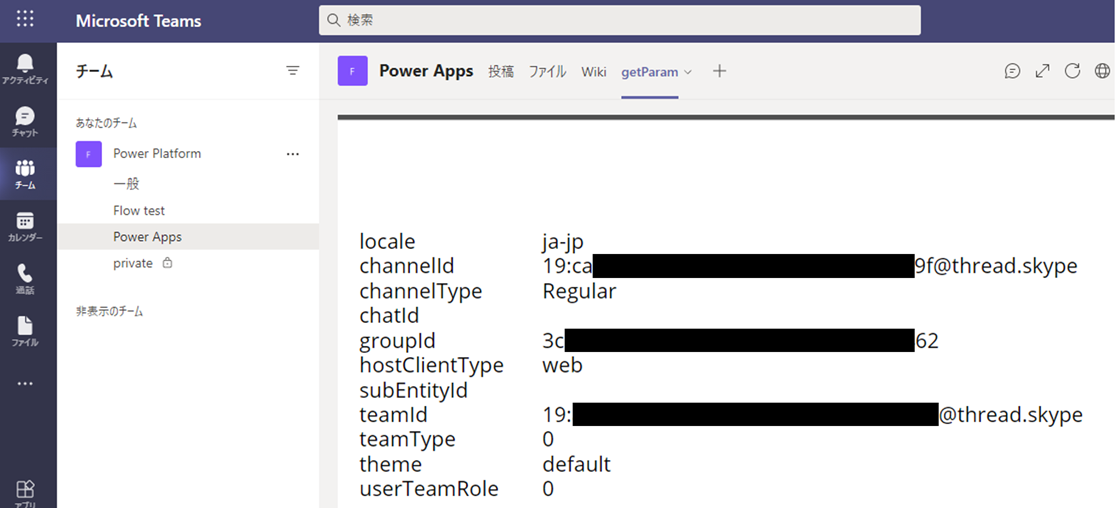This screenshot has width=1116, height=508.
Task: Click the Power Platform team avatar
Action: coord(88,154)
